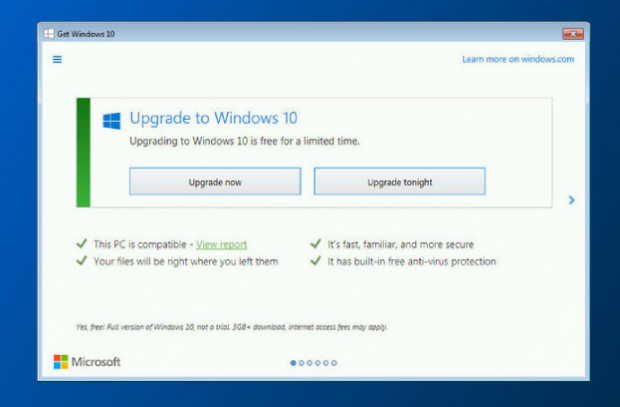
Task: Open the hamburger menu icon
Action: (57, 59)
